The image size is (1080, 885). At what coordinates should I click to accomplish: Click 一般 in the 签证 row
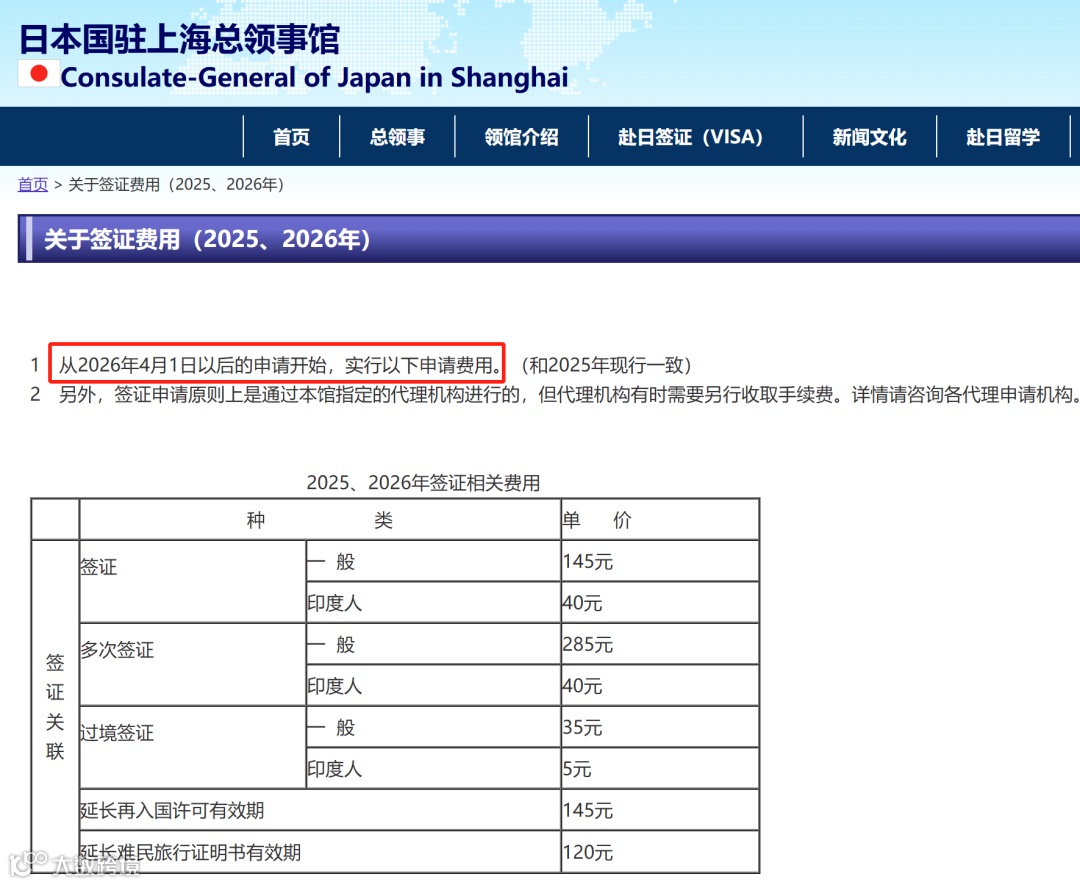[433, 561]
